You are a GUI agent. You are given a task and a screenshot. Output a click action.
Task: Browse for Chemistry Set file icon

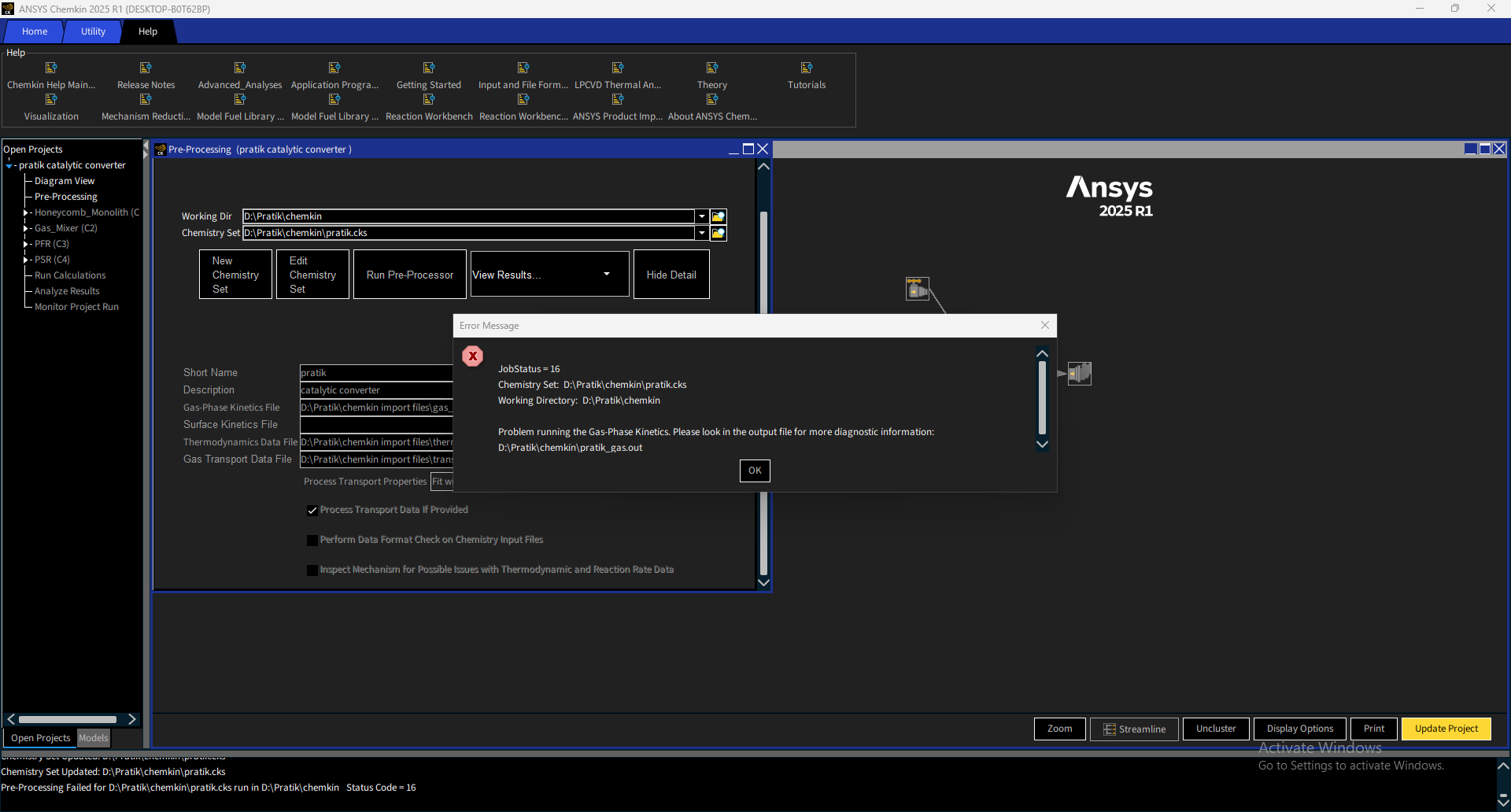pos(718,233)
